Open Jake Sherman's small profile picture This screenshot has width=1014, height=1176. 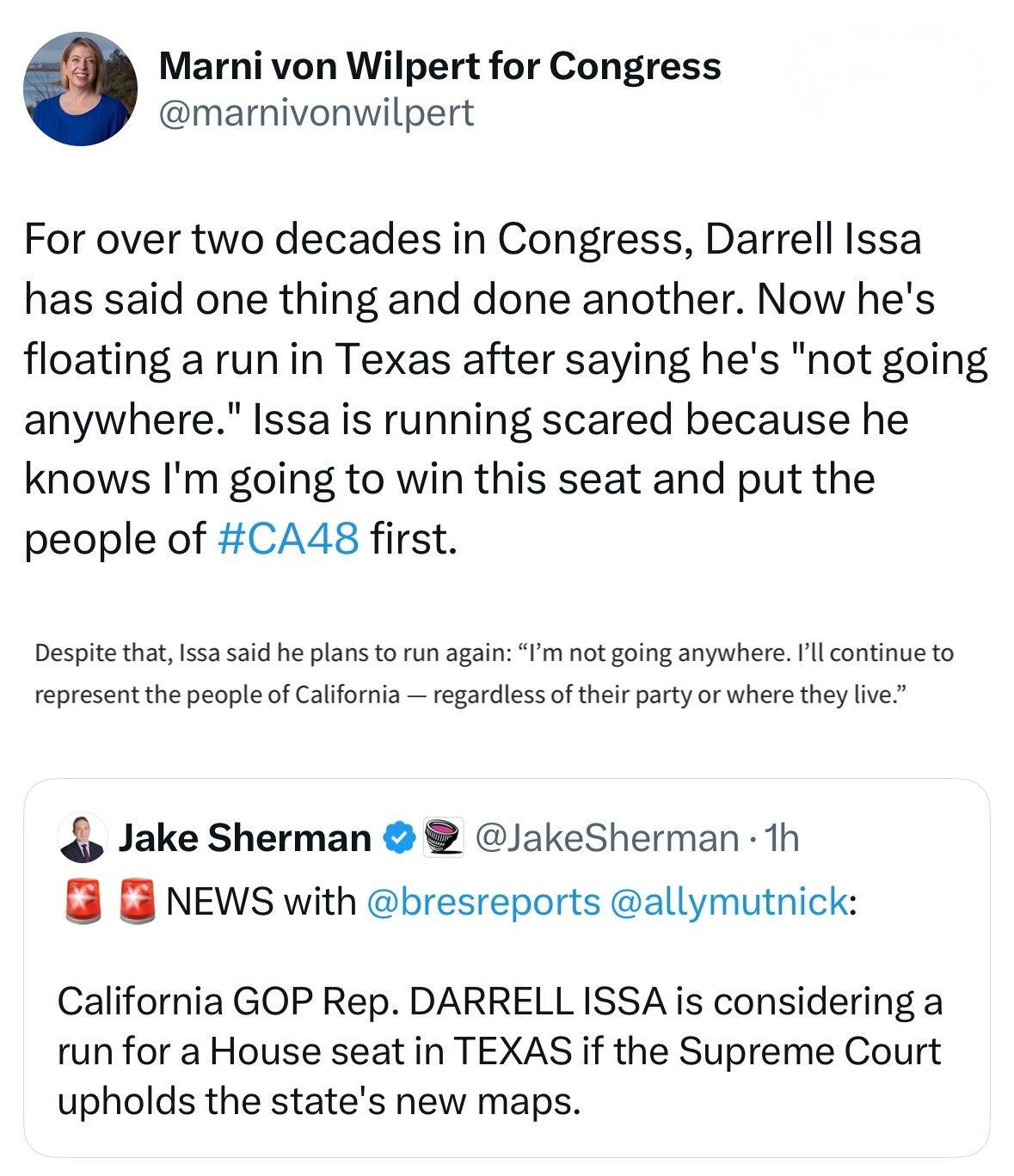pos(83,837)
